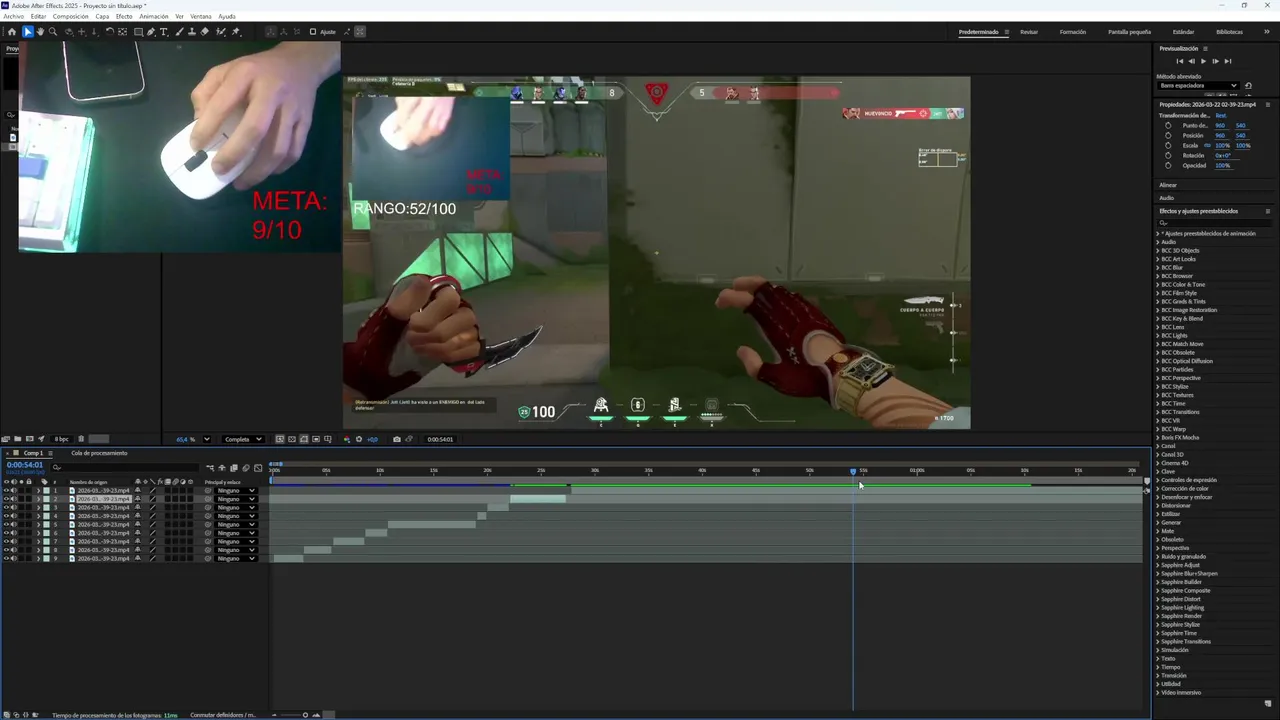The image size is (1280, 720).
Task: Expand the Corrección de color category
Action: (x=1158, y=489)
